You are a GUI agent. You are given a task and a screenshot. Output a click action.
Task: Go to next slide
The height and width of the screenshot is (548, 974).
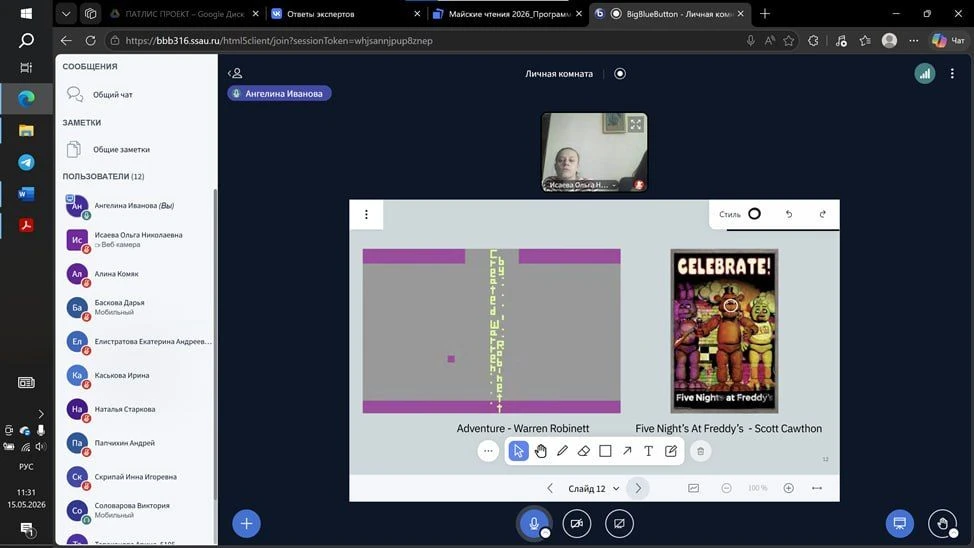[x=638, y=488]
